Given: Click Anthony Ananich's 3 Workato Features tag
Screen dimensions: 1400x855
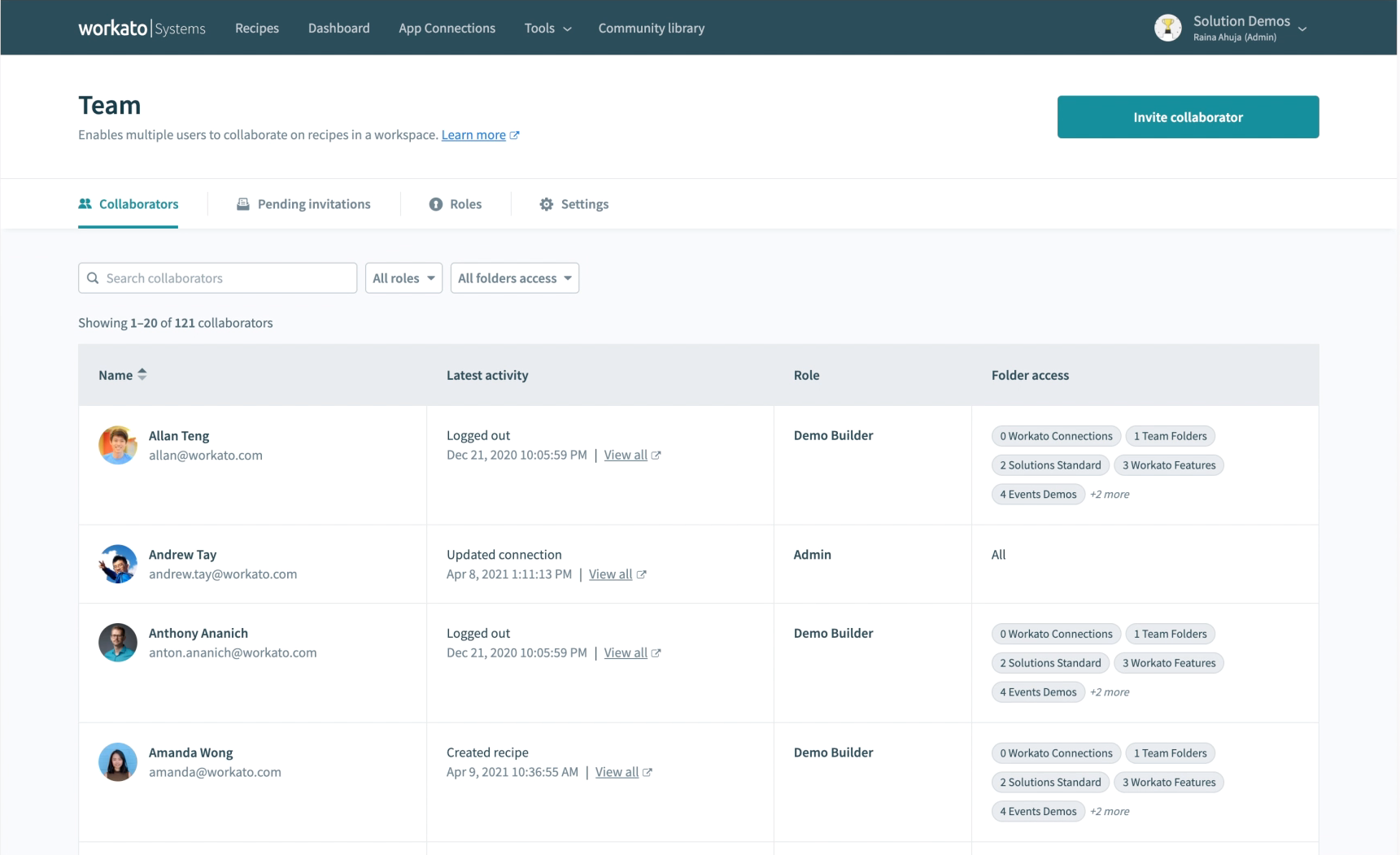Looking at the screenshot, I should pos(1169,663).
